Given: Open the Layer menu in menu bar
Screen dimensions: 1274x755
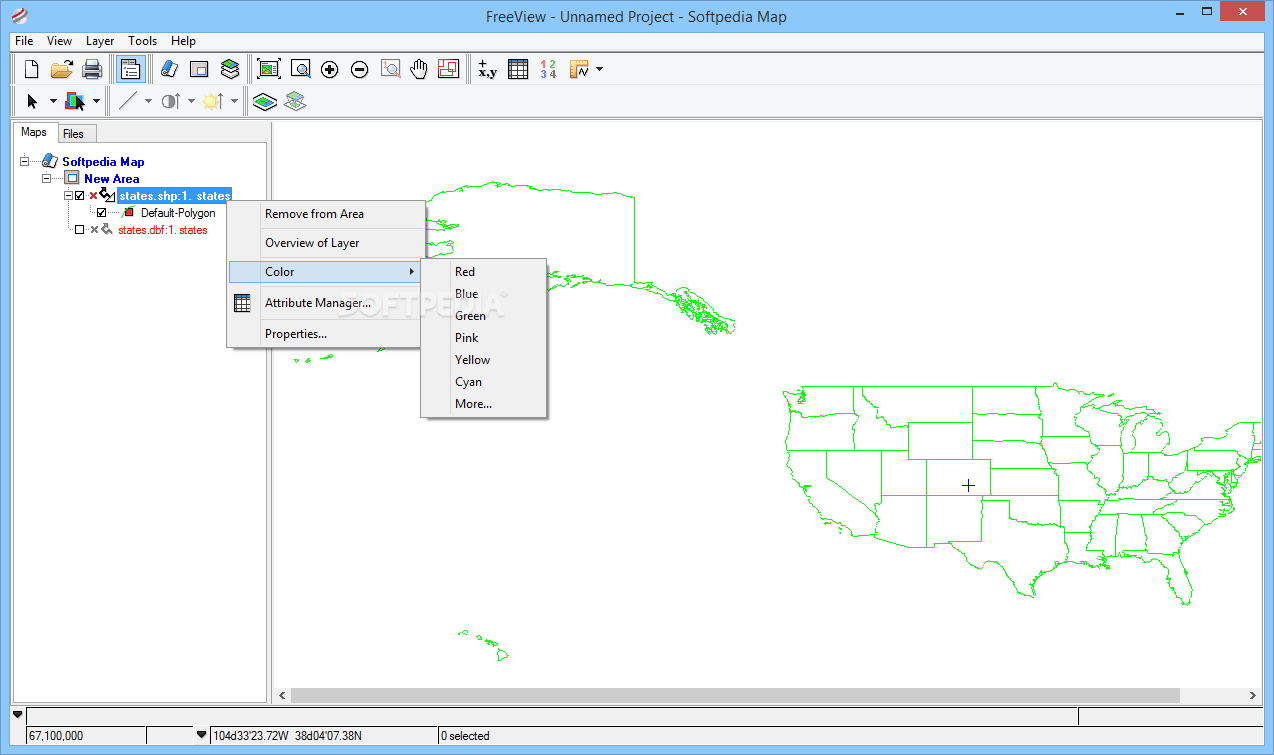Looking at the screenshot, I should coord(100,41).
